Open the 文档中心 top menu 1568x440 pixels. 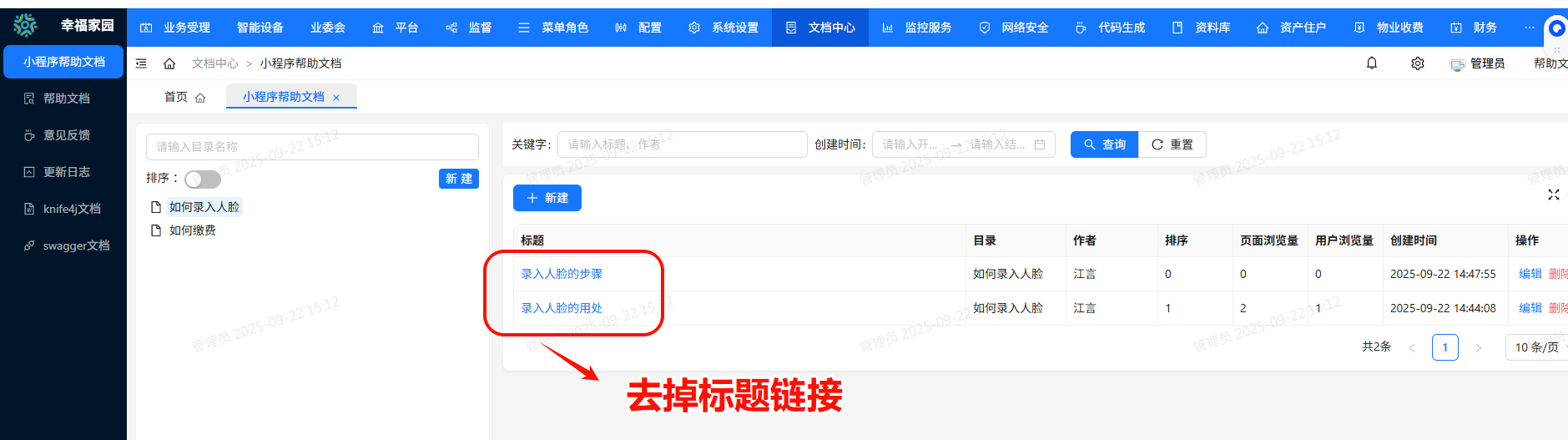(x=820, y=28)
